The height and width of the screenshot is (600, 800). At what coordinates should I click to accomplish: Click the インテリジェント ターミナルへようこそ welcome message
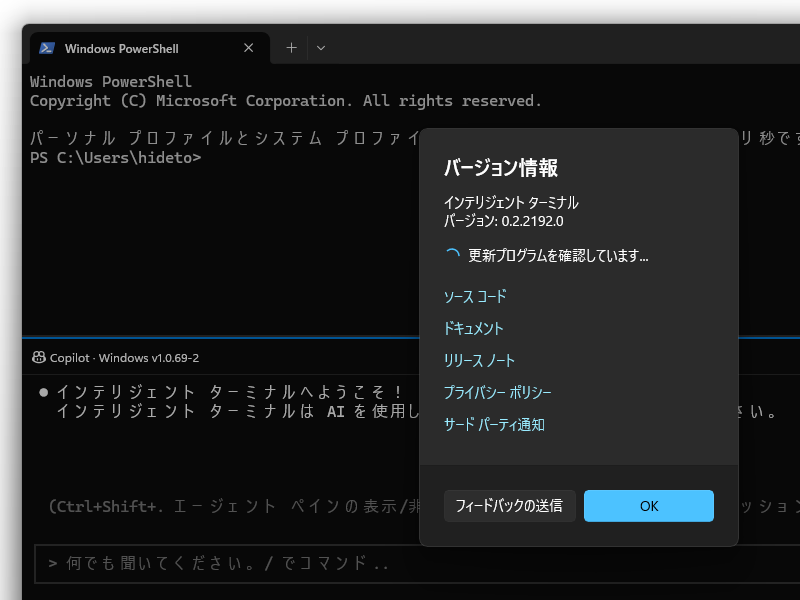click(230, 392)
